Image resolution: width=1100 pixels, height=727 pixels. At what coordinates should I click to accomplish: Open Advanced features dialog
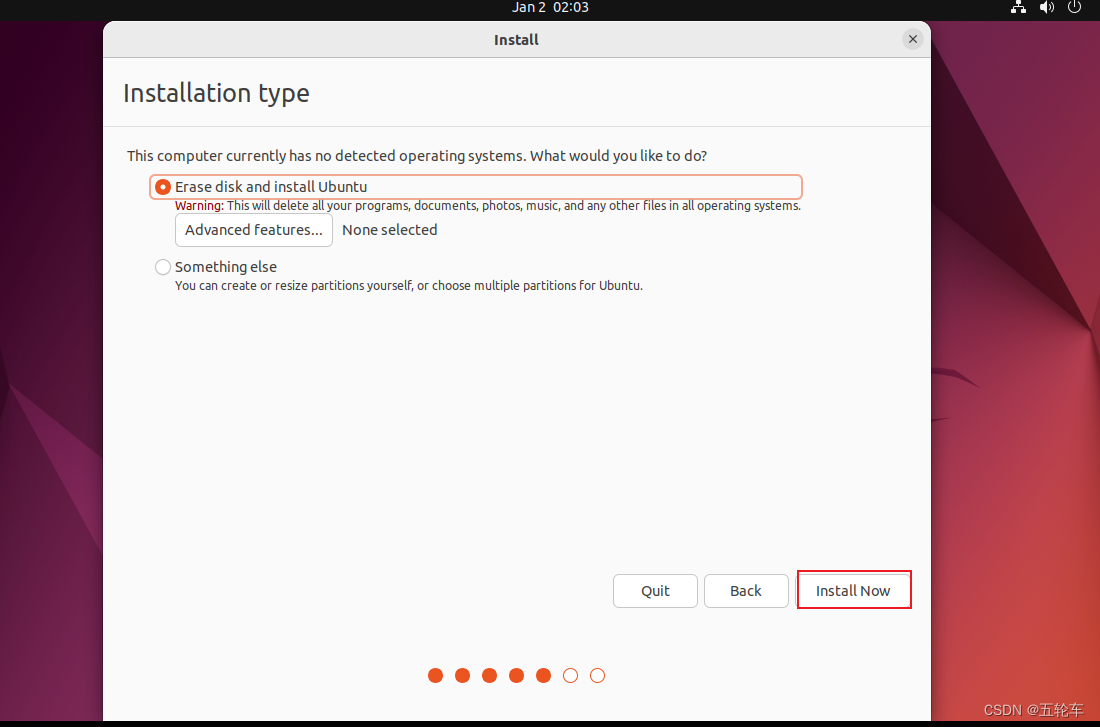pyautogui.click(x=254, y=230)
